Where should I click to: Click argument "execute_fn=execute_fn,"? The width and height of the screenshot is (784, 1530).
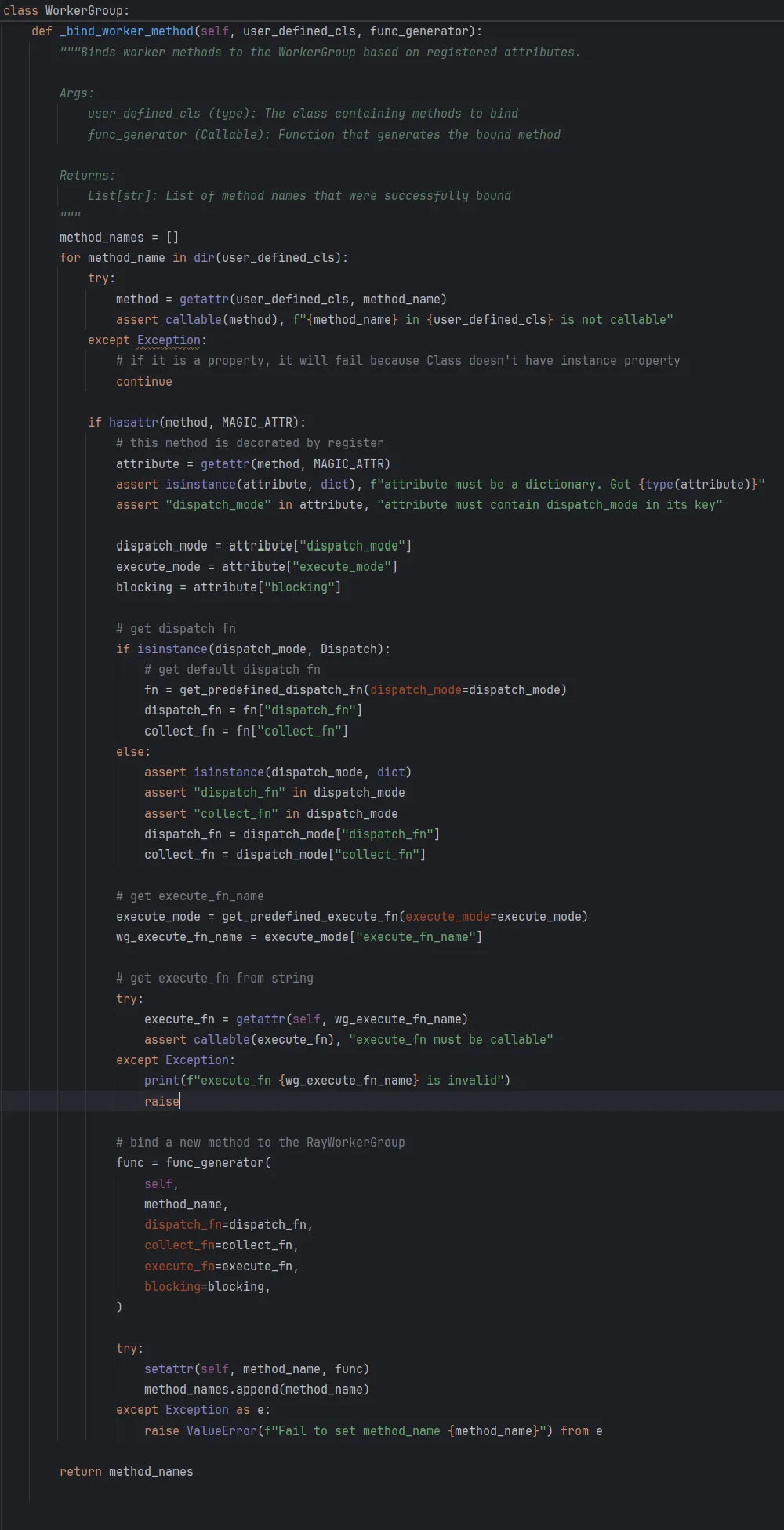coord(221,1266)
